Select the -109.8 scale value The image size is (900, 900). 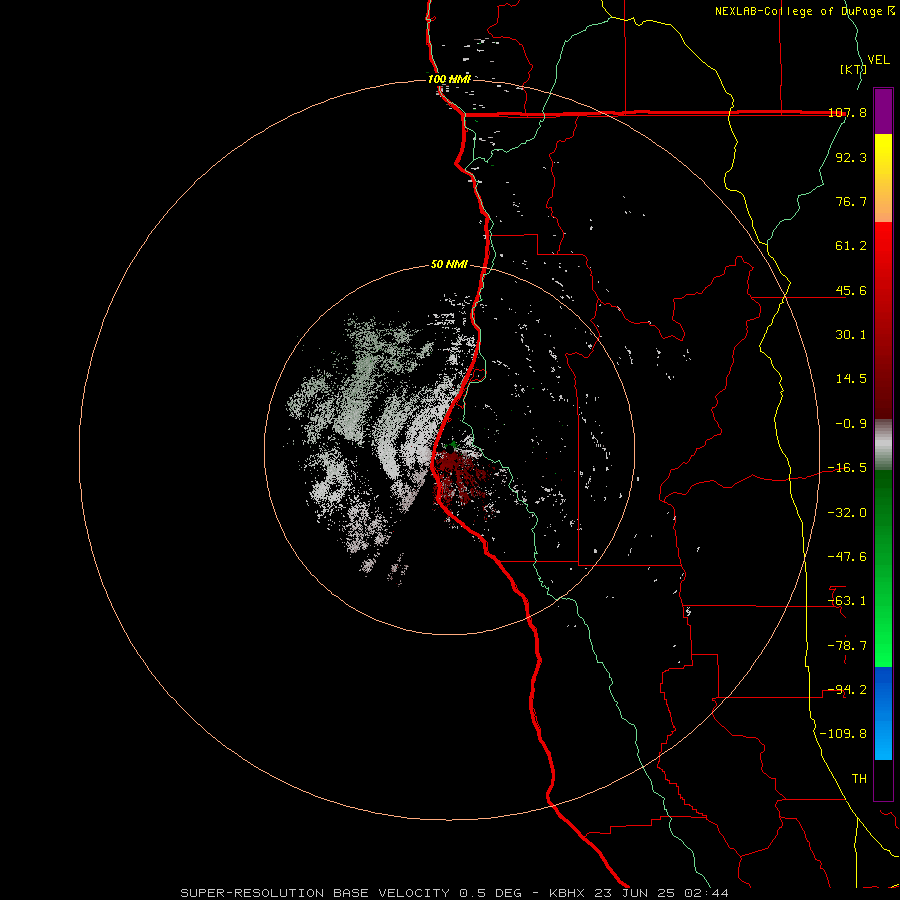(x=844, y=734)
